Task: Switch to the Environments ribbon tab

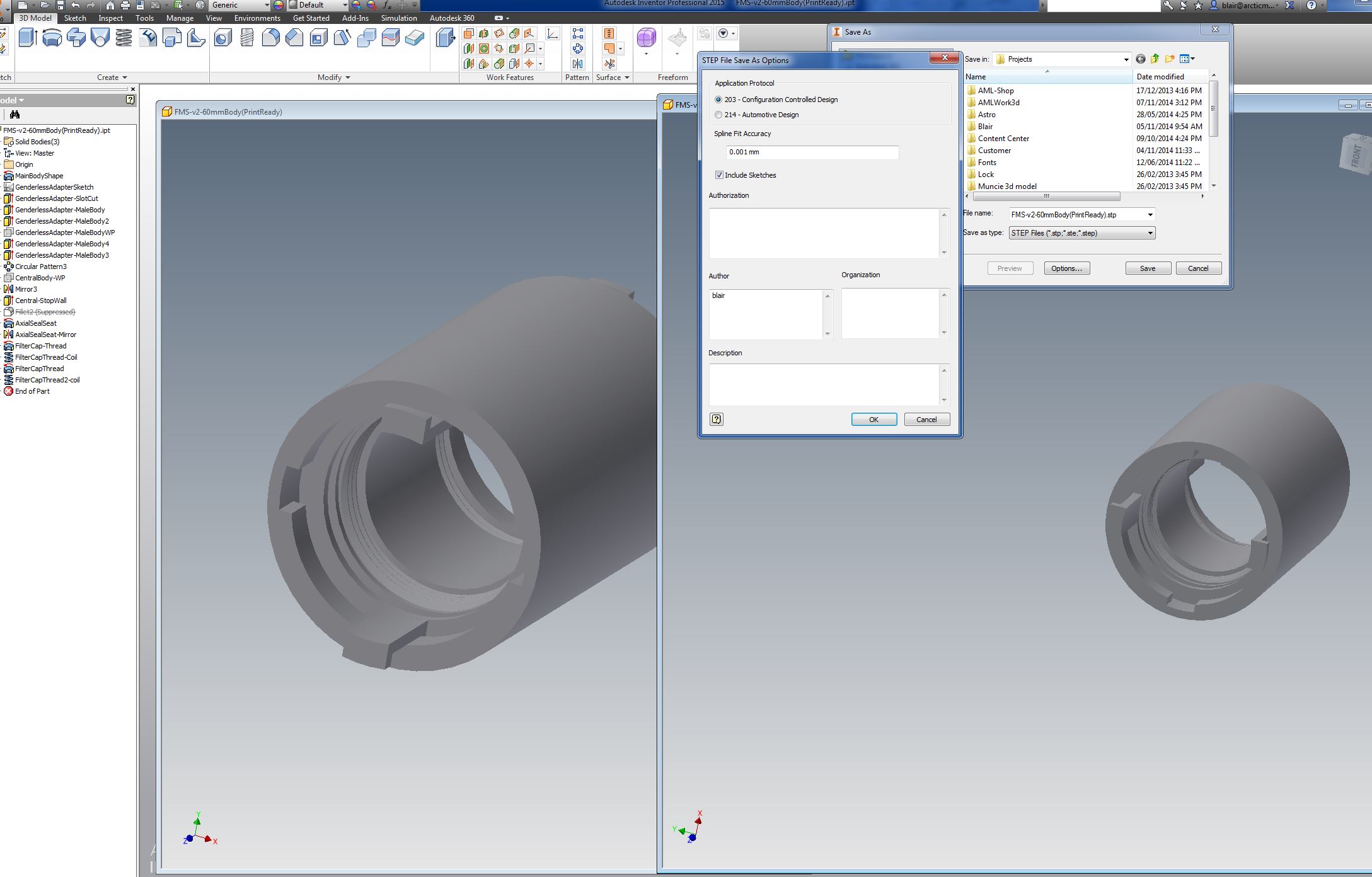Action: [257, 18]
